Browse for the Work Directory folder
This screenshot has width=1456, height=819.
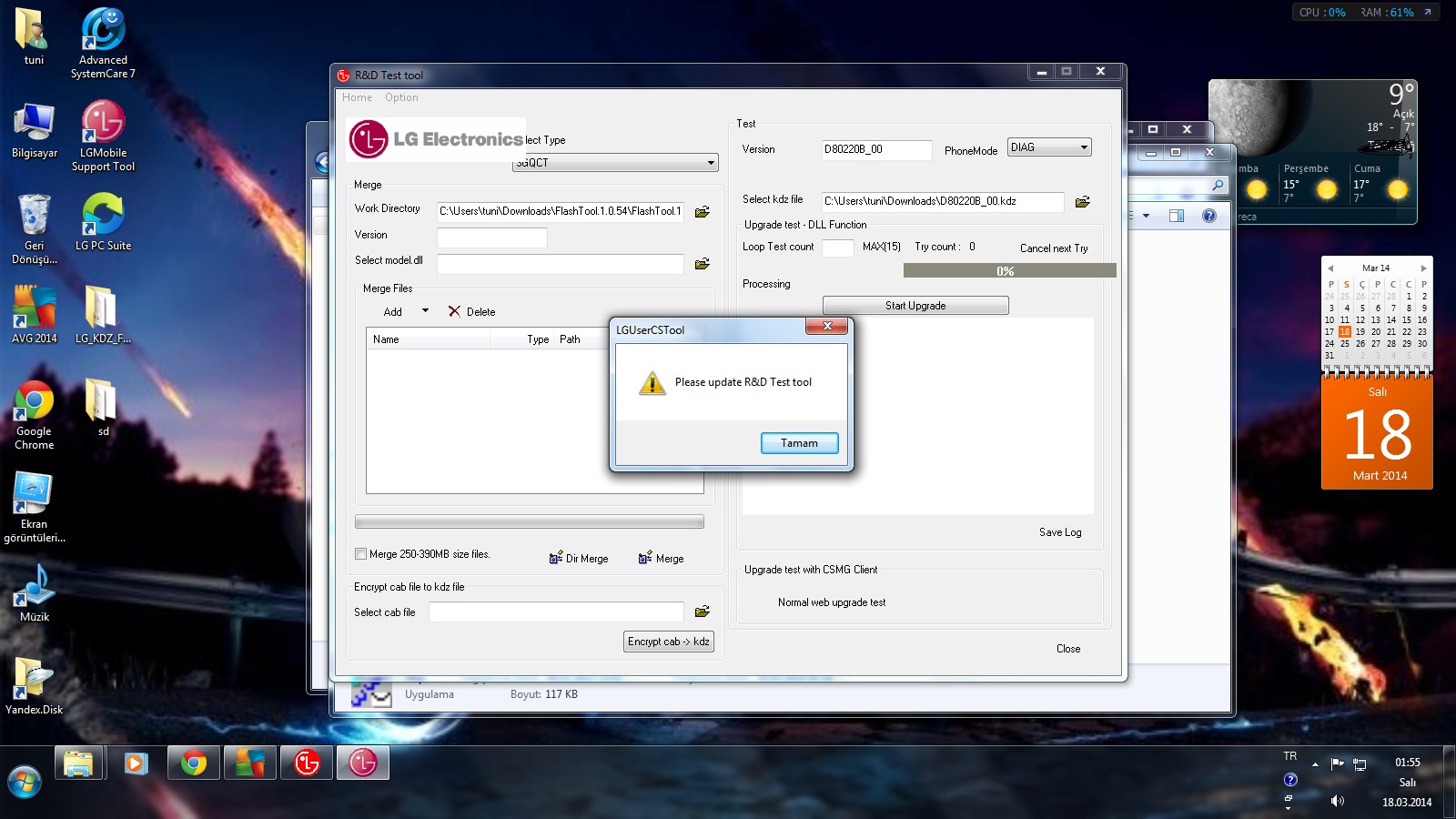tap(702, 211)
